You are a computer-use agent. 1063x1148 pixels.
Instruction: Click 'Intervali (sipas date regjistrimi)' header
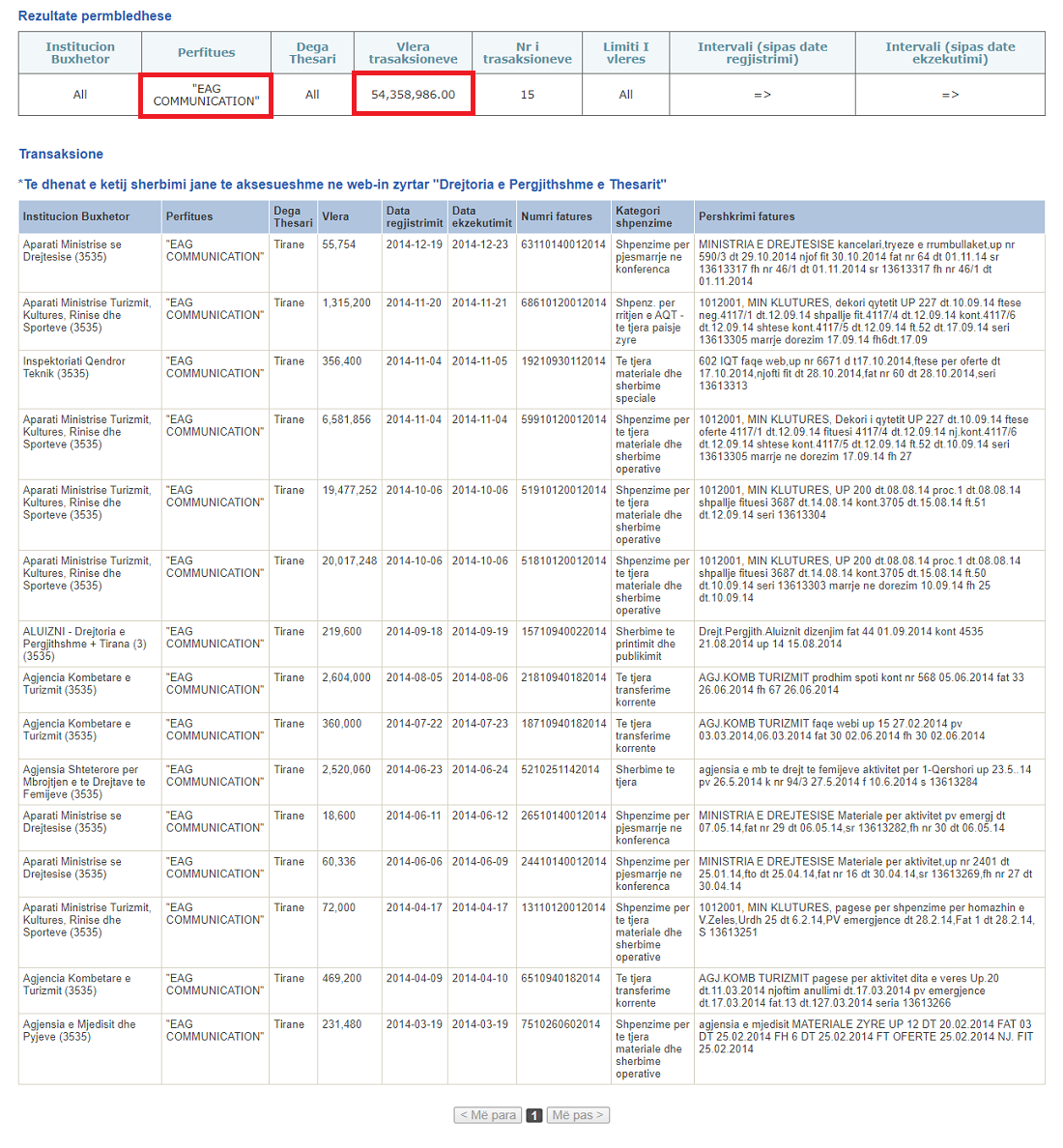(x=761, y=52)
